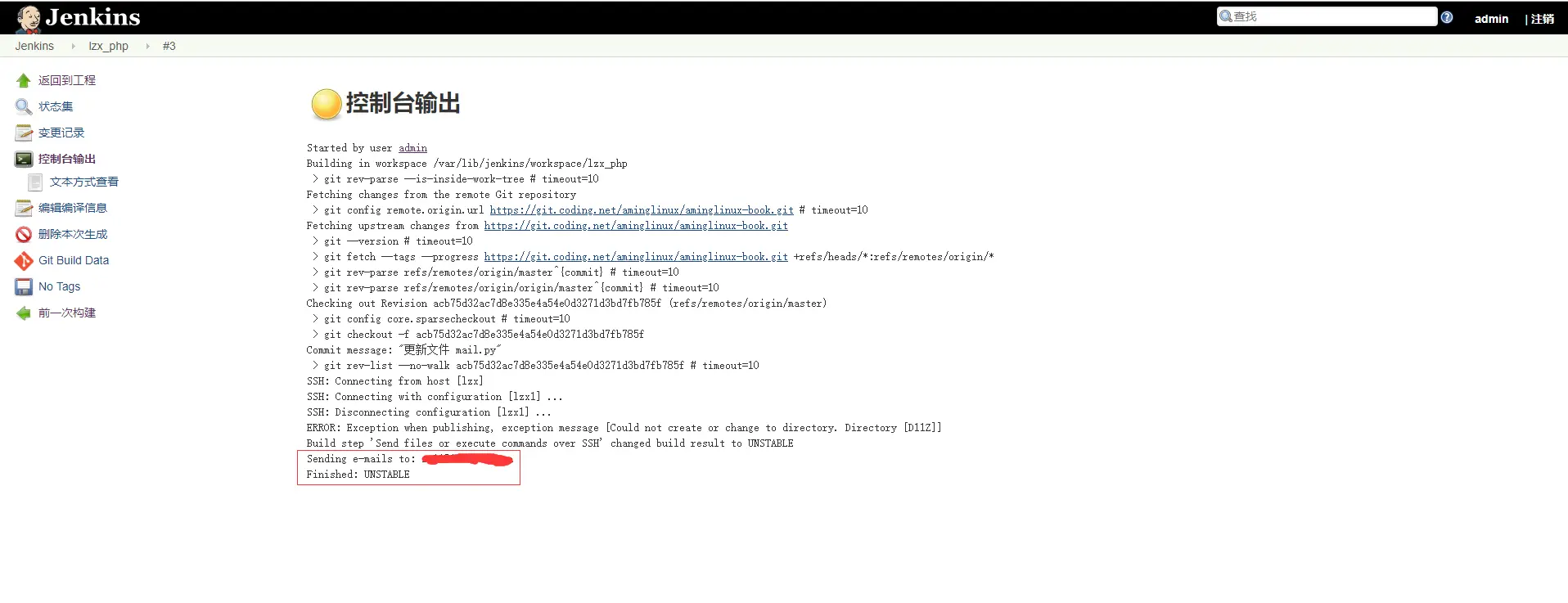Viewport: 1568px width, 603px height.
Task: Click the green up-arrow icon for 返回到工程
Action: point(24,80)
